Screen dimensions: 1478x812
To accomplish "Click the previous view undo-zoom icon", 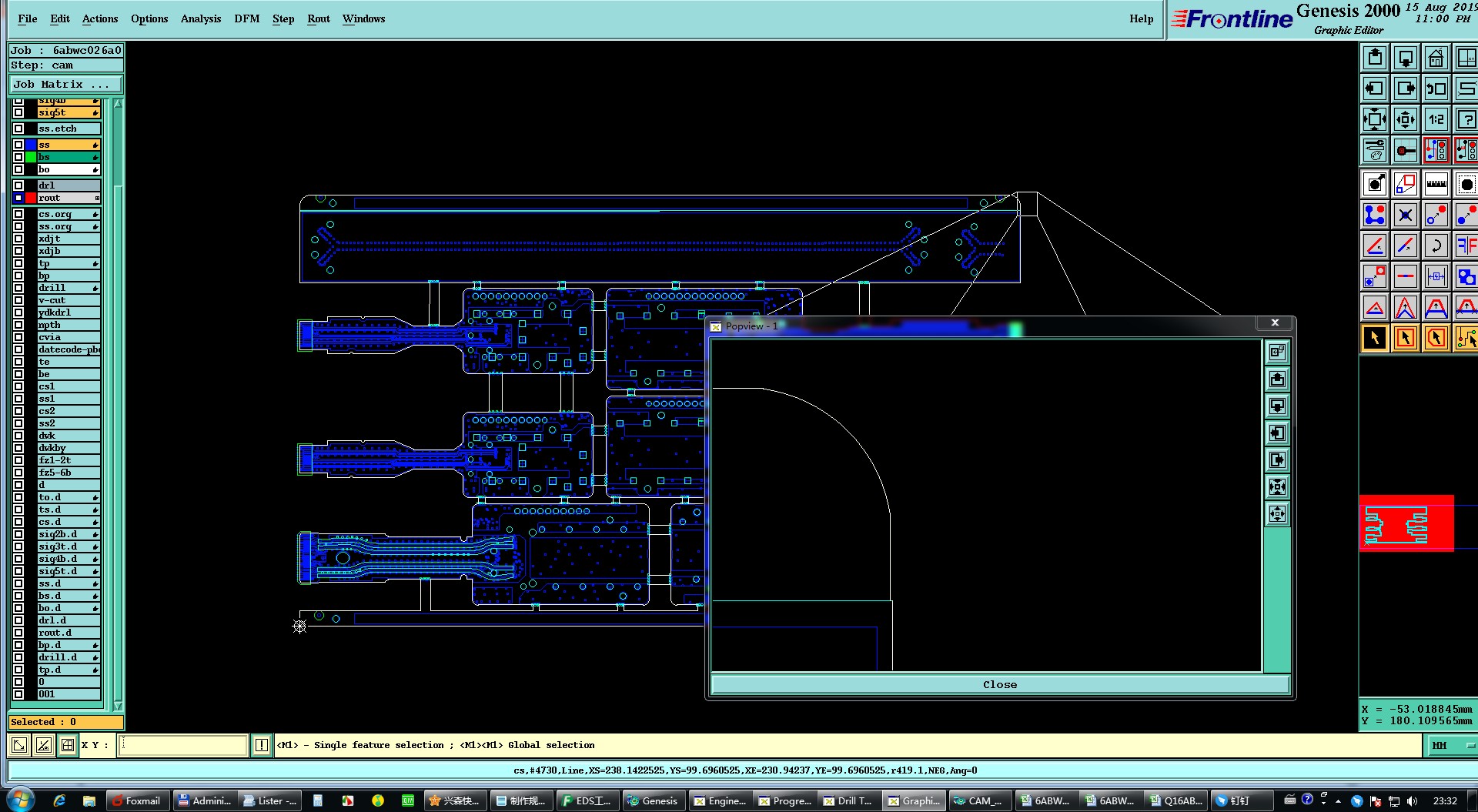I will coord(1436,89).
